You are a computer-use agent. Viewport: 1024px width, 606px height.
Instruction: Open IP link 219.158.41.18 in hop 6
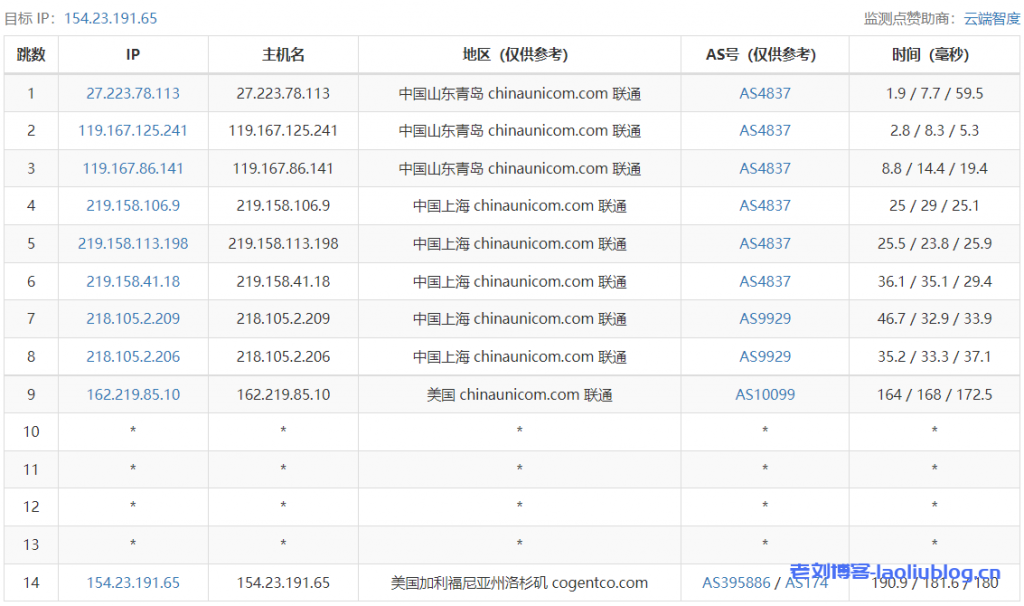pos(132,281)
